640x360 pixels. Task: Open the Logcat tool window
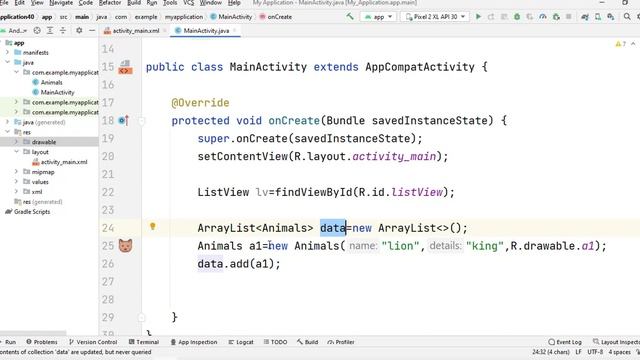coord(241,342)
